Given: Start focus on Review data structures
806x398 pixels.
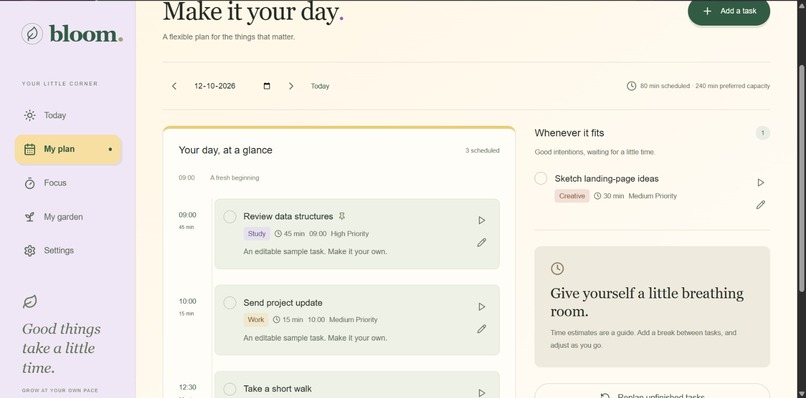Looking at the screenshot, I should click(482, 220).
